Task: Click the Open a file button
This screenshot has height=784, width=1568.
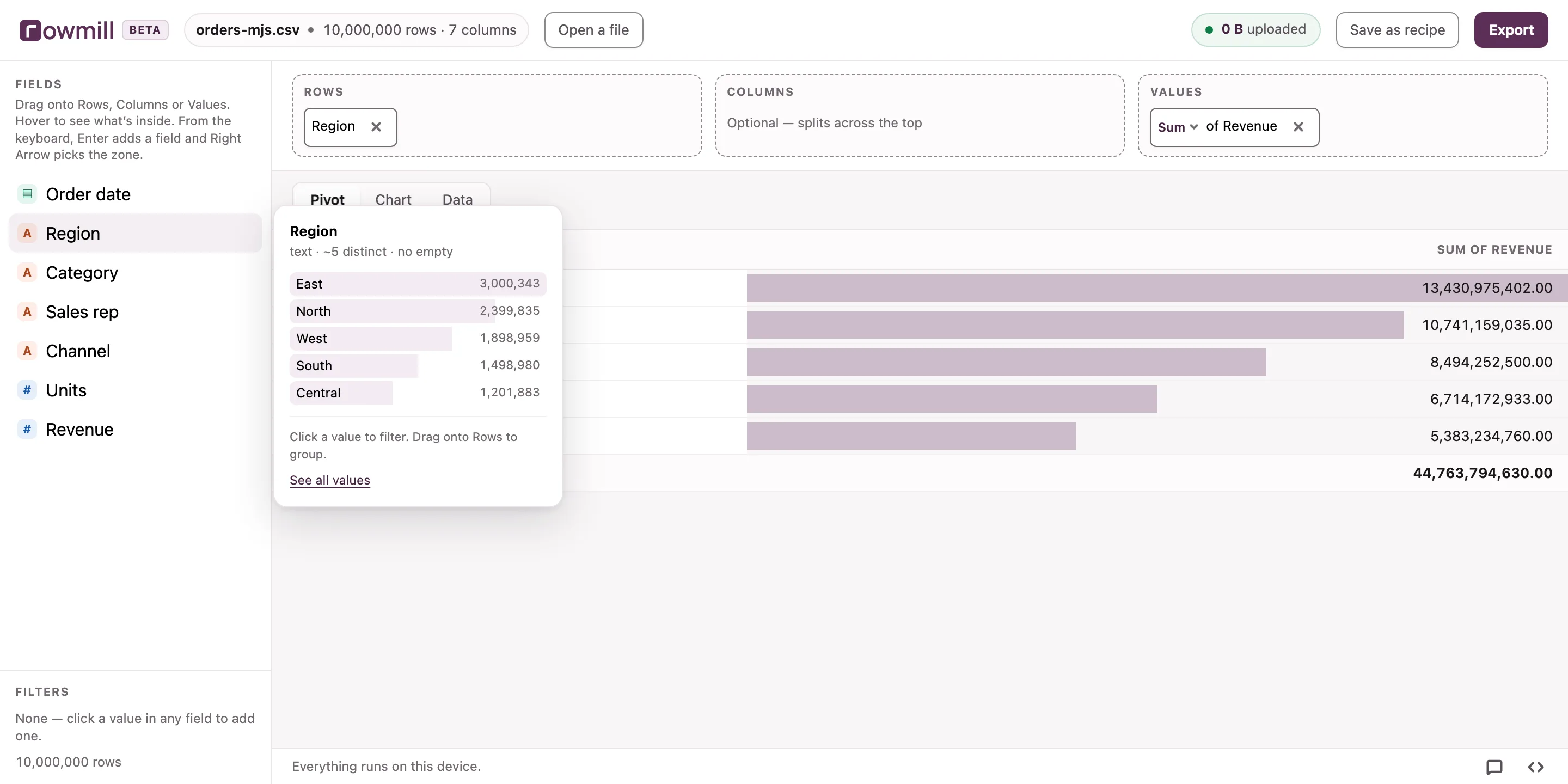Action: pyautogui.click(x=593, y=30)
